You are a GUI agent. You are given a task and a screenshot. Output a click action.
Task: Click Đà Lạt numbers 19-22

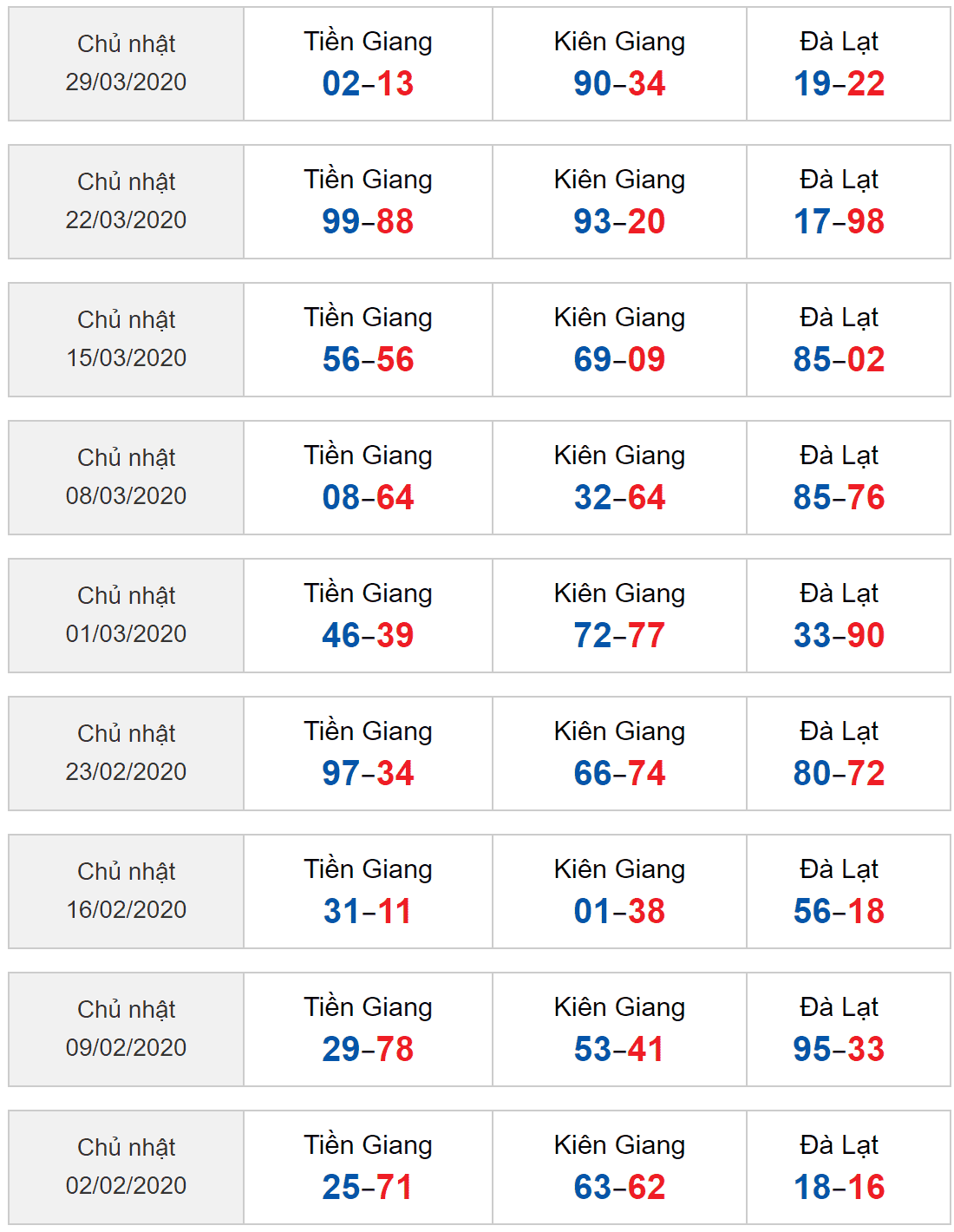click(x=840, y=84)
